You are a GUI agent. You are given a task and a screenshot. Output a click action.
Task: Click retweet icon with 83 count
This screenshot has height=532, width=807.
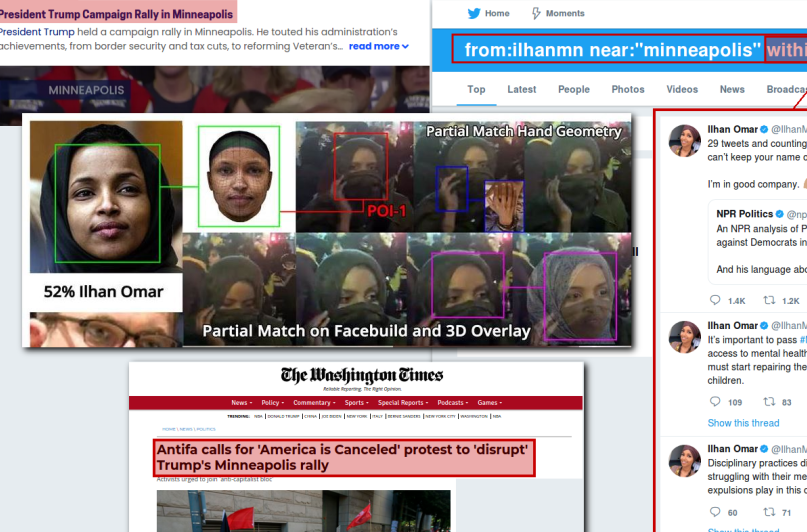pyautogui.click(x=769, y=401)
